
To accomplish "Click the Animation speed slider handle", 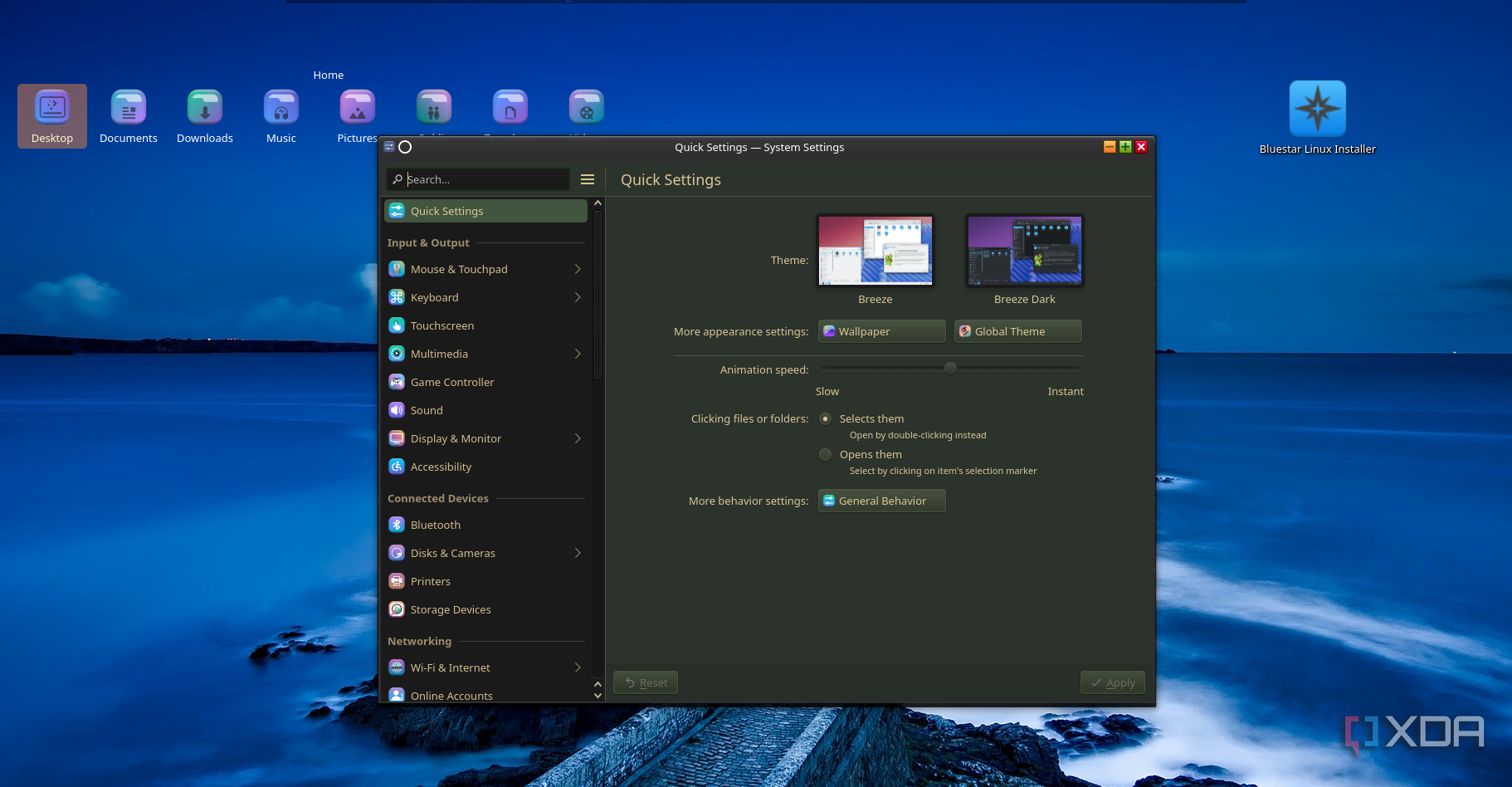I will tap(950, 368).
